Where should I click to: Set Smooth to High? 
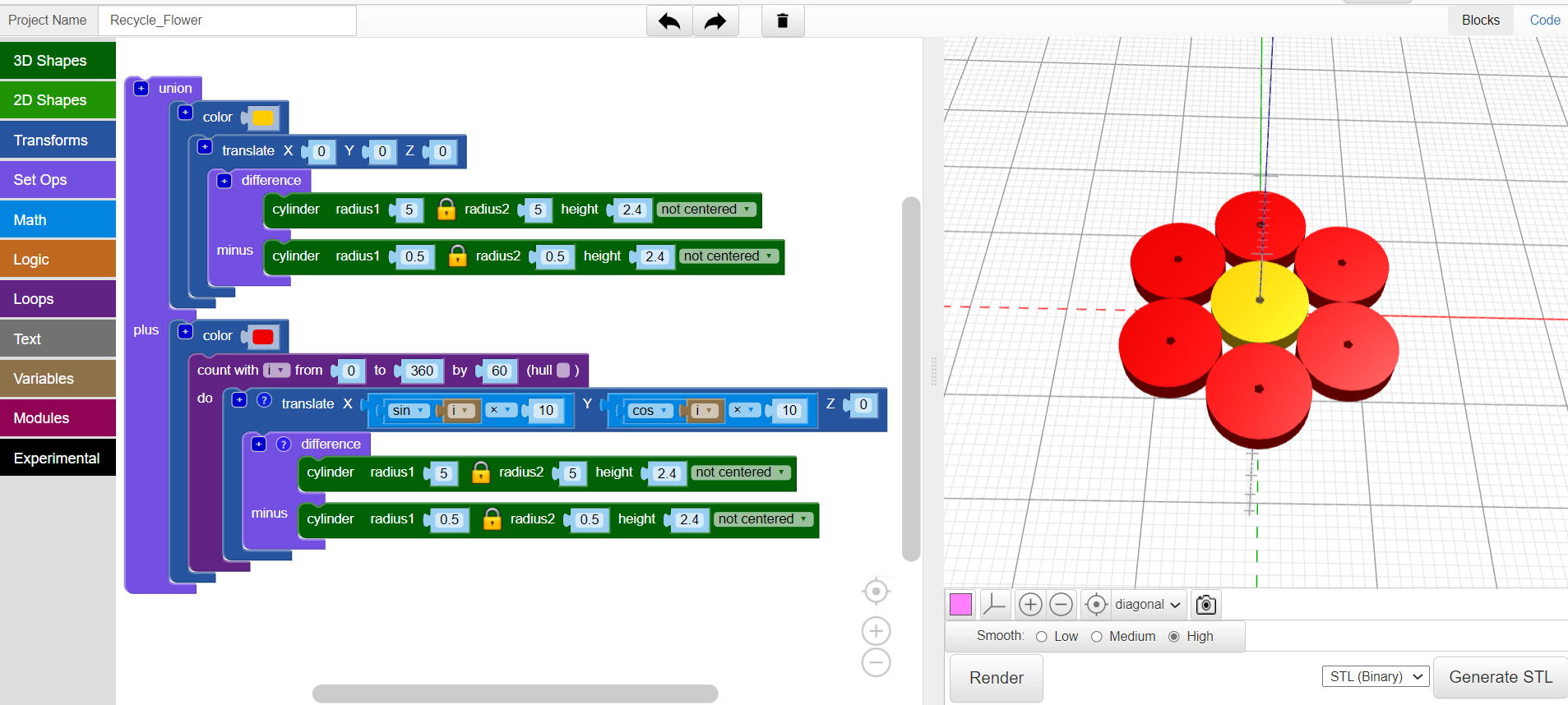(1174, 637)
